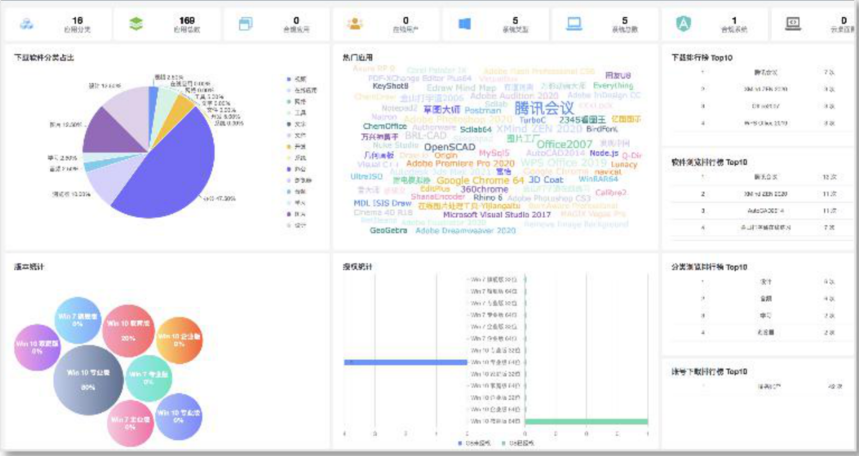This screenshot has width=859, height=456.
Task: Click the green layers icon beside 169
Action: (x=136, y=24)
